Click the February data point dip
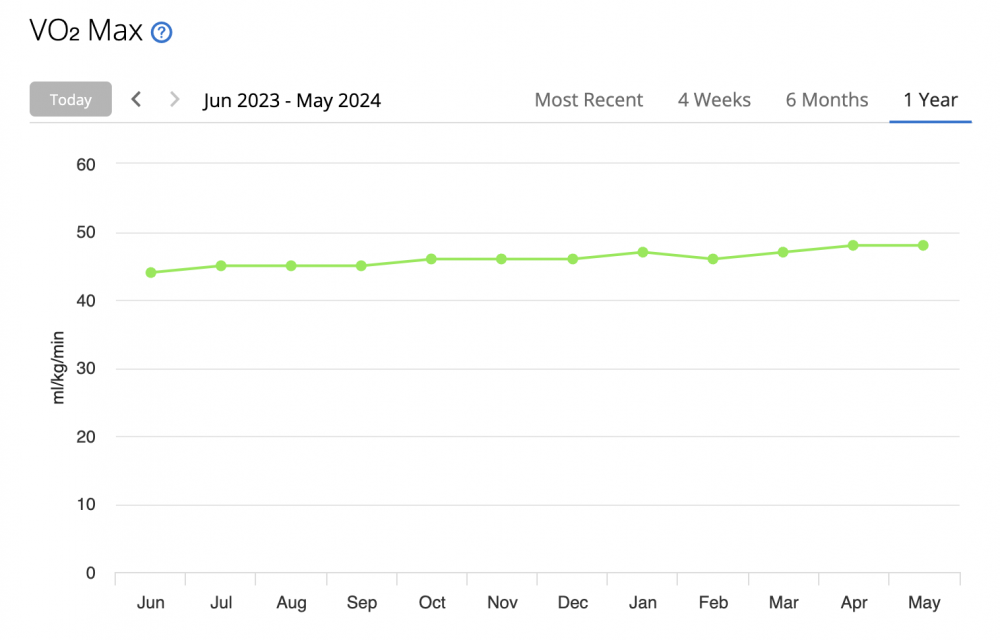Viewport: 1000px width, 640px height. click(x=713, y=259)
